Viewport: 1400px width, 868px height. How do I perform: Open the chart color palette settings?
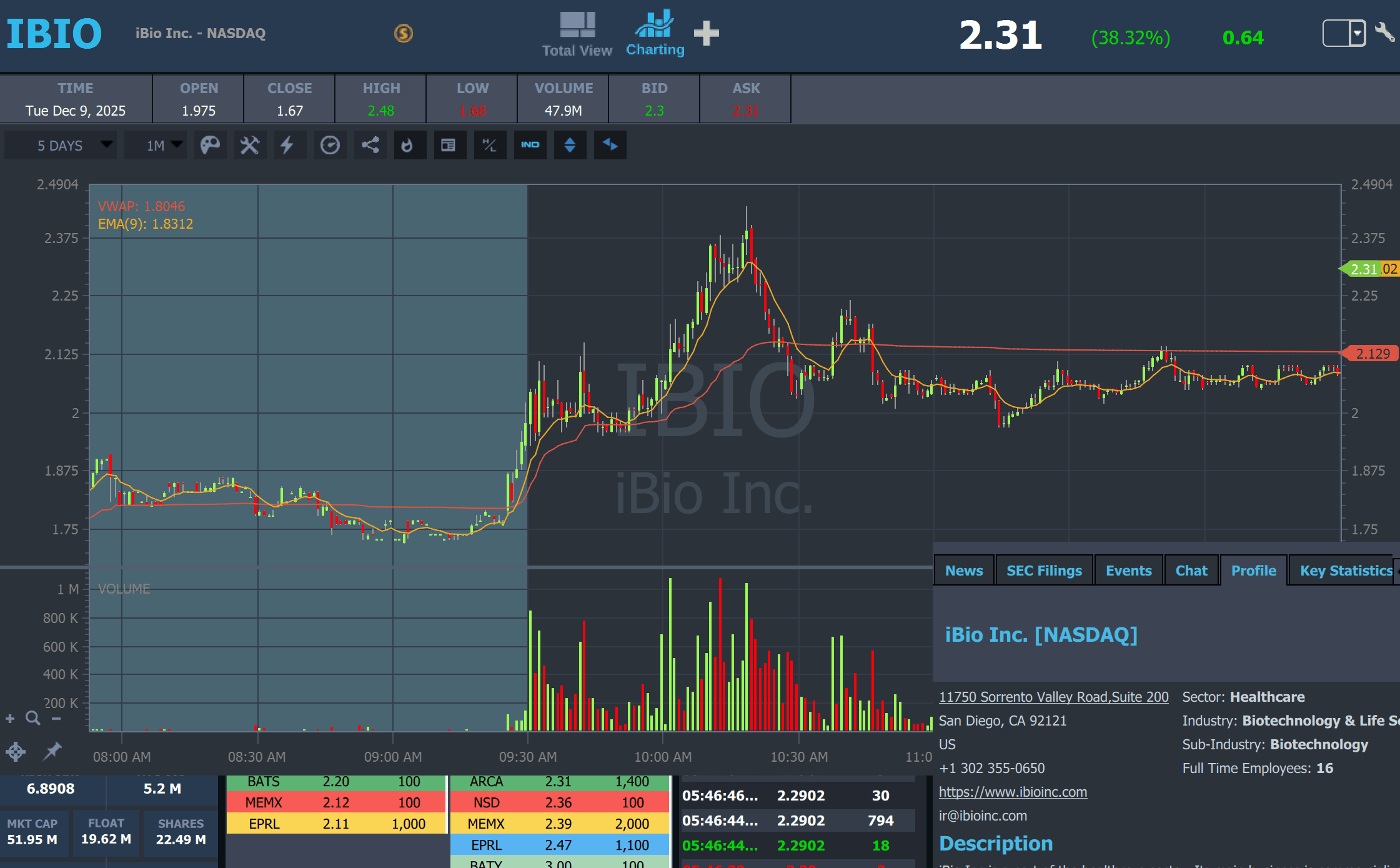click(210, 146)
